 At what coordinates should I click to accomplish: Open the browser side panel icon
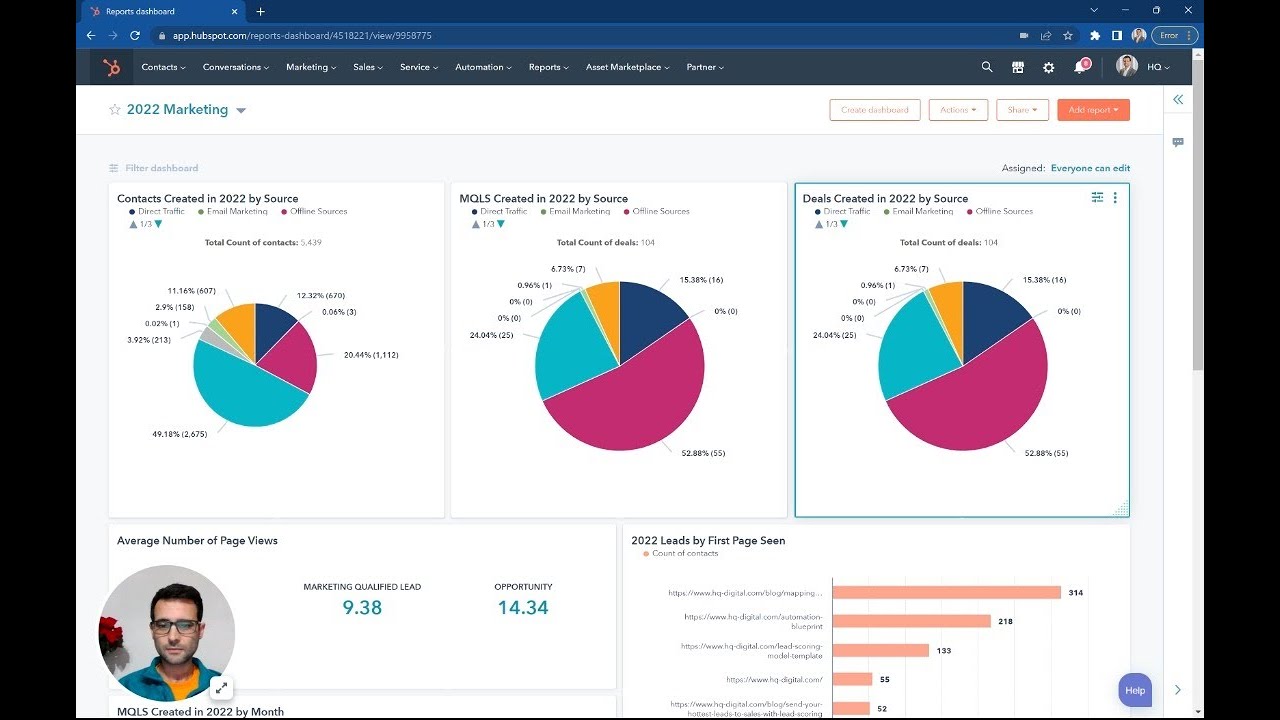(1117, 35)
